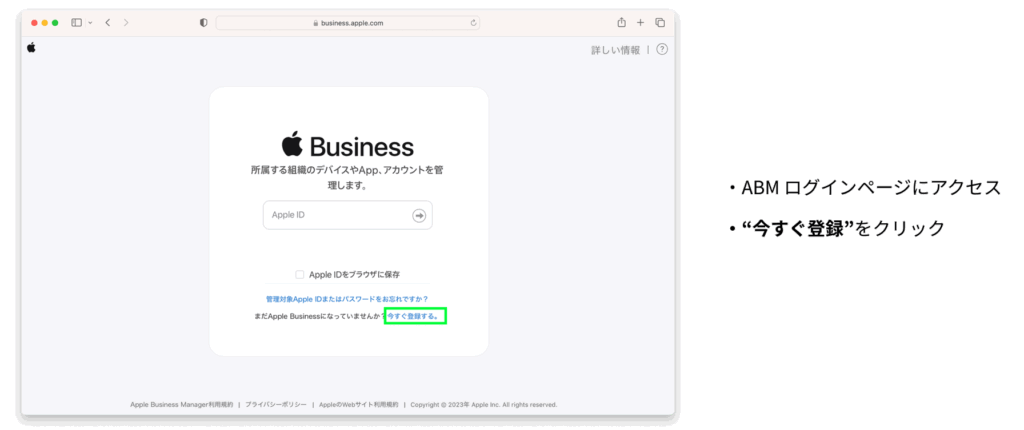This screenshot has width=1024, height=430.
Task: Reload the page with the refresh icon
Action: pyautogui.click(x=473, y=22)
